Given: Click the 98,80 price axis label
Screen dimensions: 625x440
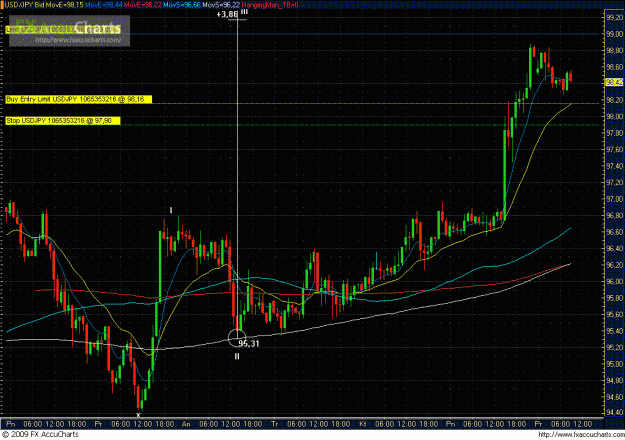Looking at the screenshot, I should click(614, 51).
